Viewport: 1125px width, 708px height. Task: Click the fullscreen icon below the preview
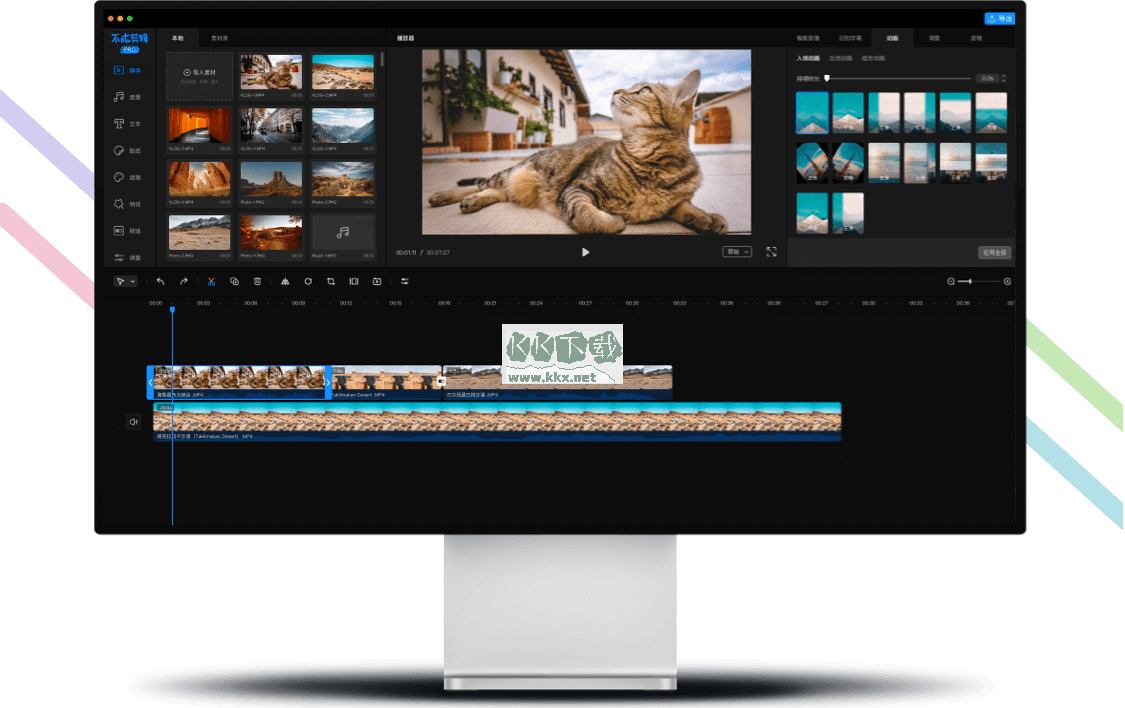771,252
